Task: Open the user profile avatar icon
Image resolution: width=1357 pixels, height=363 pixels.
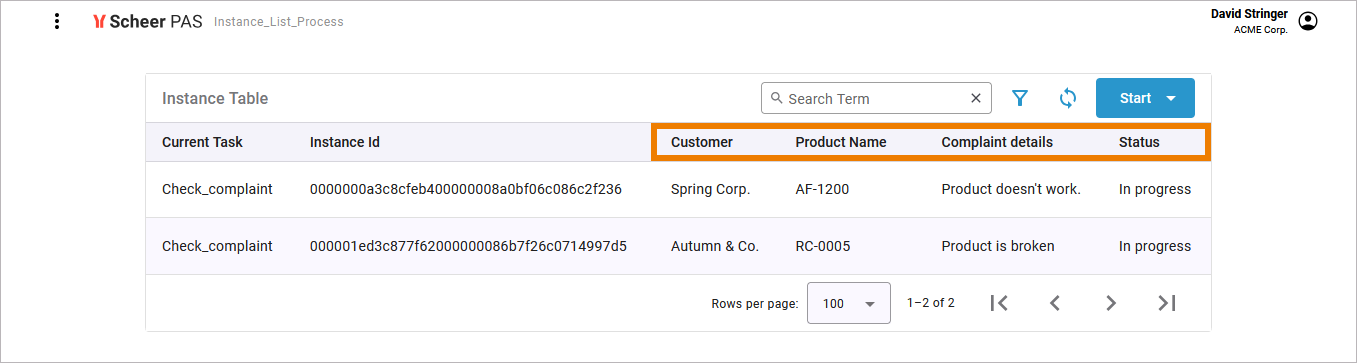Action: (x=1308, y=21)
